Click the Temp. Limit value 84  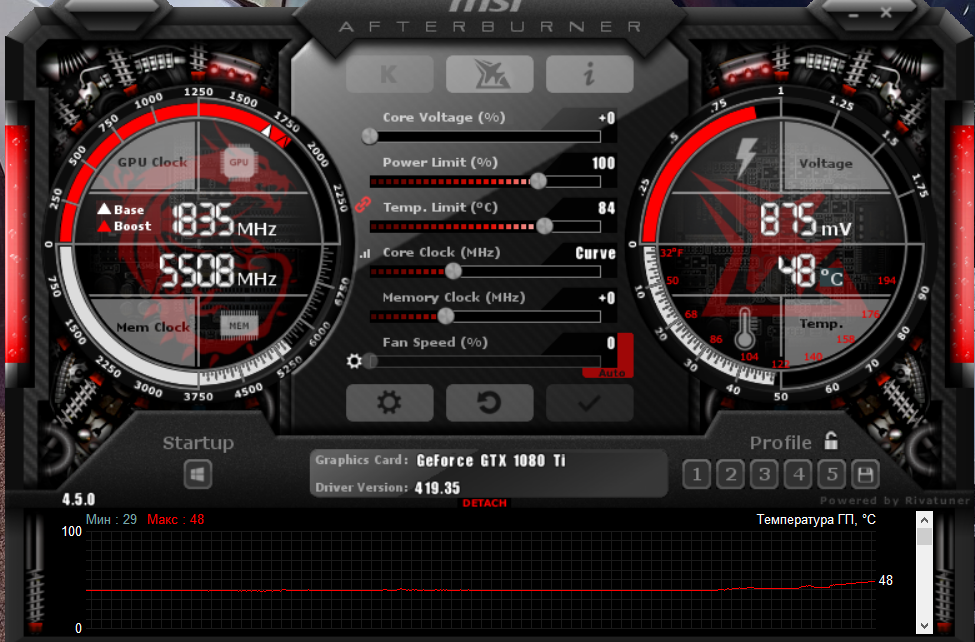pos(607,208)
